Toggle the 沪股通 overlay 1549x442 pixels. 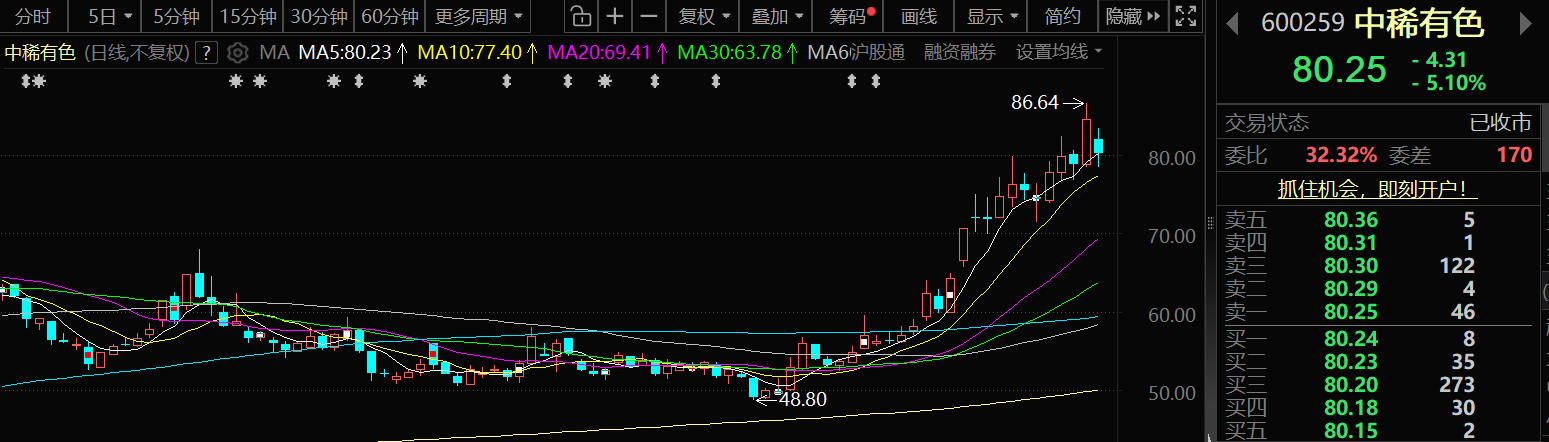(876, 52)
